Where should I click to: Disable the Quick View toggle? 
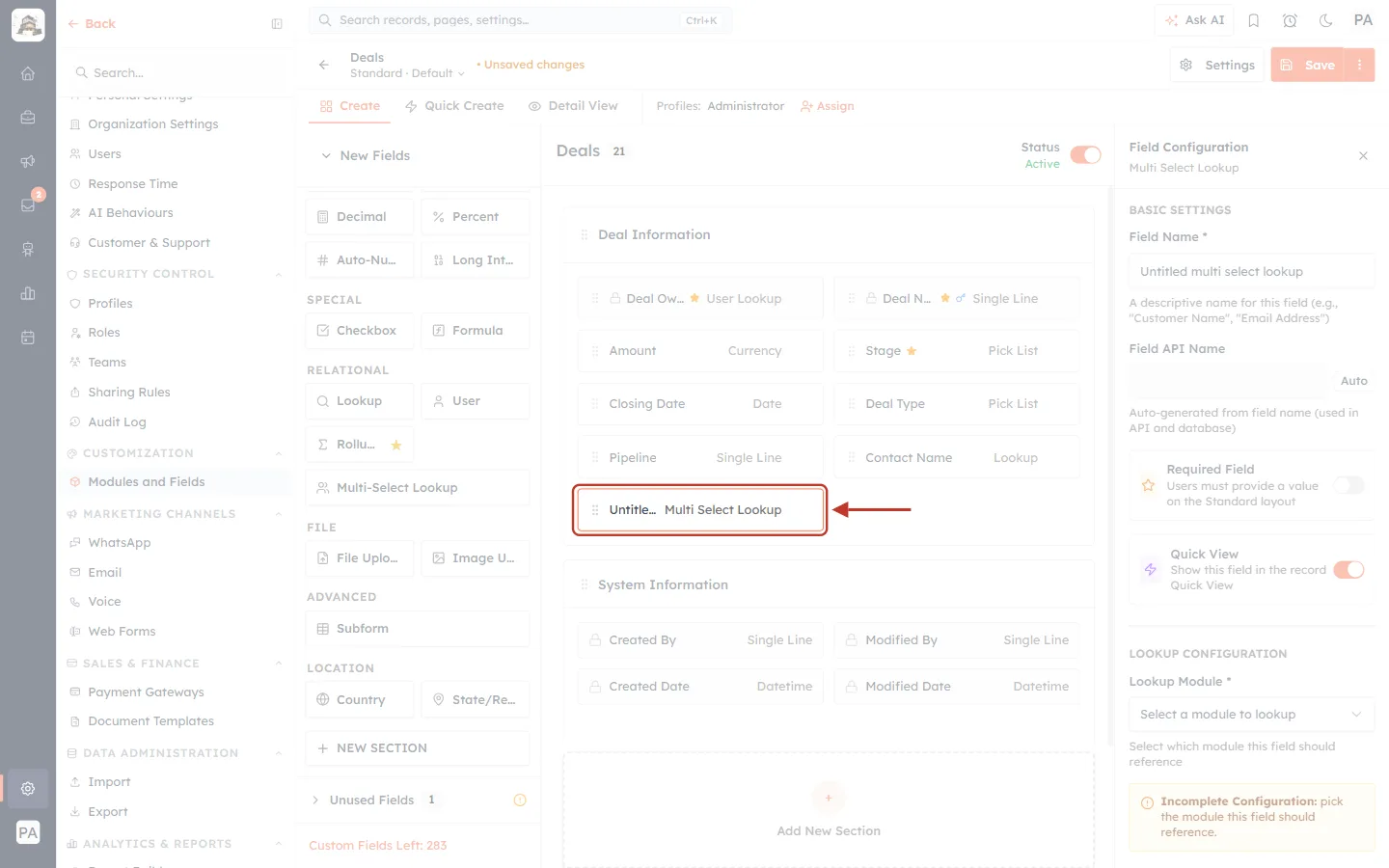[1349, 570]
